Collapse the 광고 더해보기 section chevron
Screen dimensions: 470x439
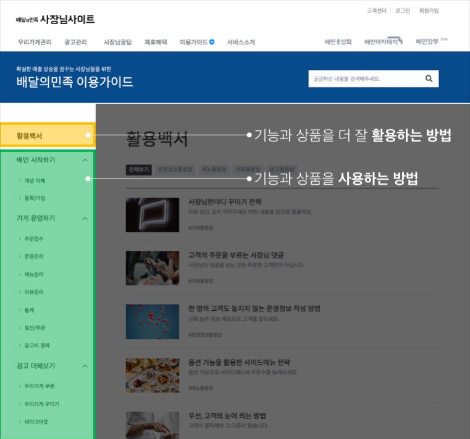[x=85, y=366]
